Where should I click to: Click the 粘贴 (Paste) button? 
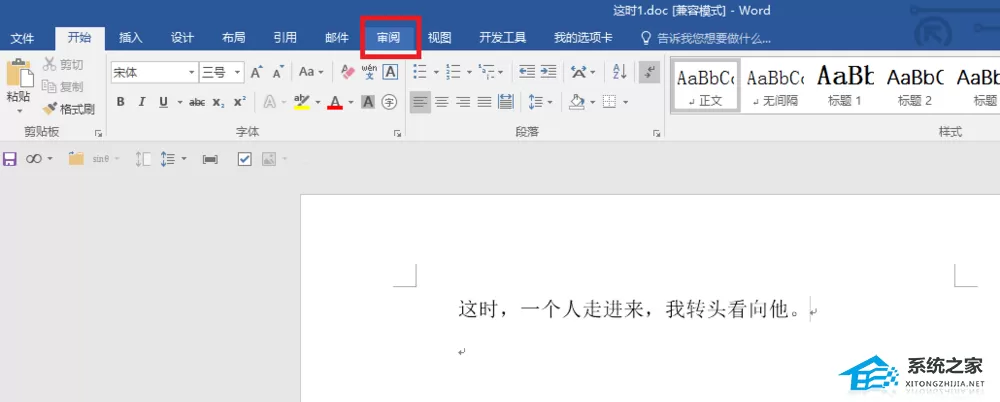[18, 86]
